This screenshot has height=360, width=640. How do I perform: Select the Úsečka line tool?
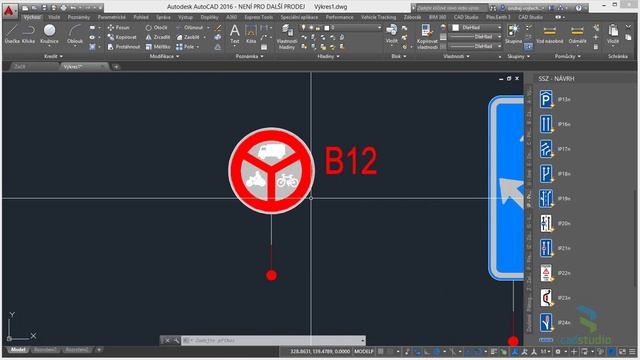point(12,34)
